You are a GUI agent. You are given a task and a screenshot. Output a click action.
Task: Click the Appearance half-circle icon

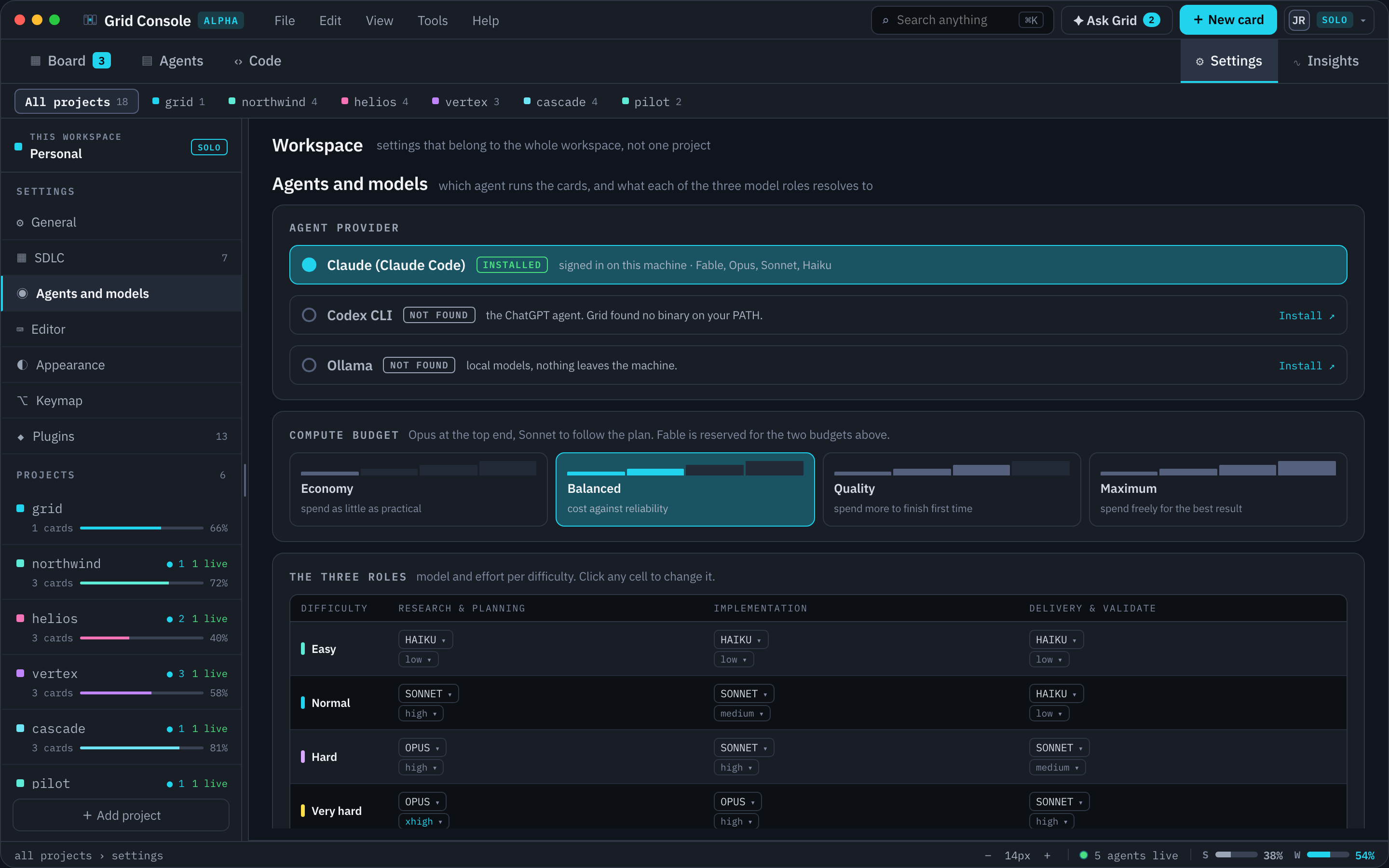click(x=22, y=365)
